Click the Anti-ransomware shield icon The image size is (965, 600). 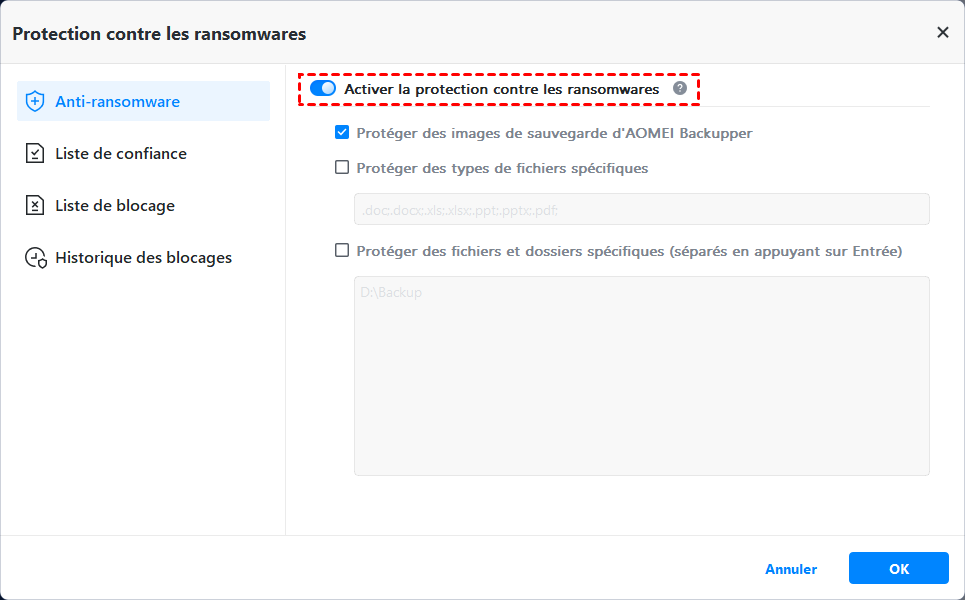[36, 101]
